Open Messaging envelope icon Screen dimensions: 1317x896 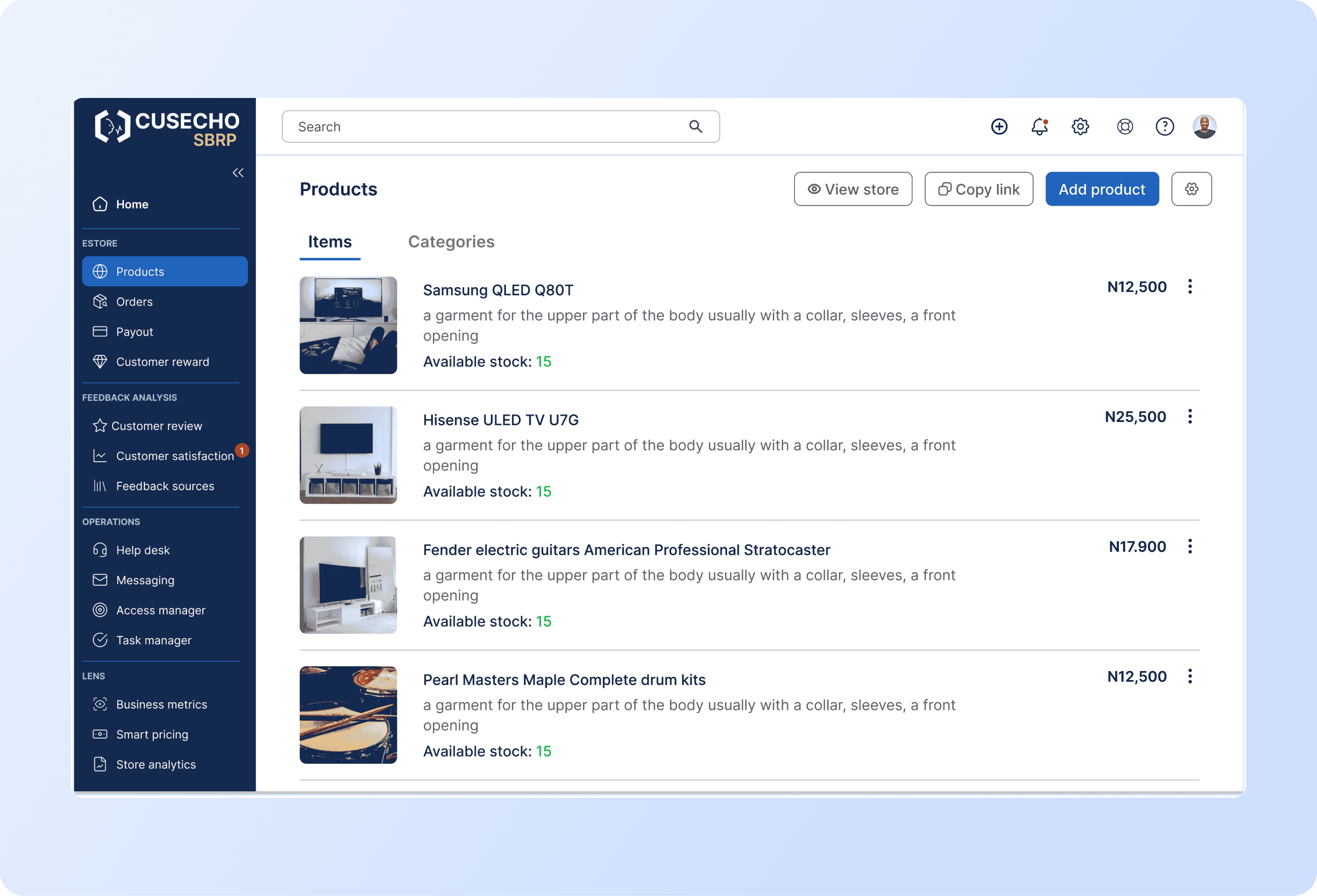[x=100, y=580]
